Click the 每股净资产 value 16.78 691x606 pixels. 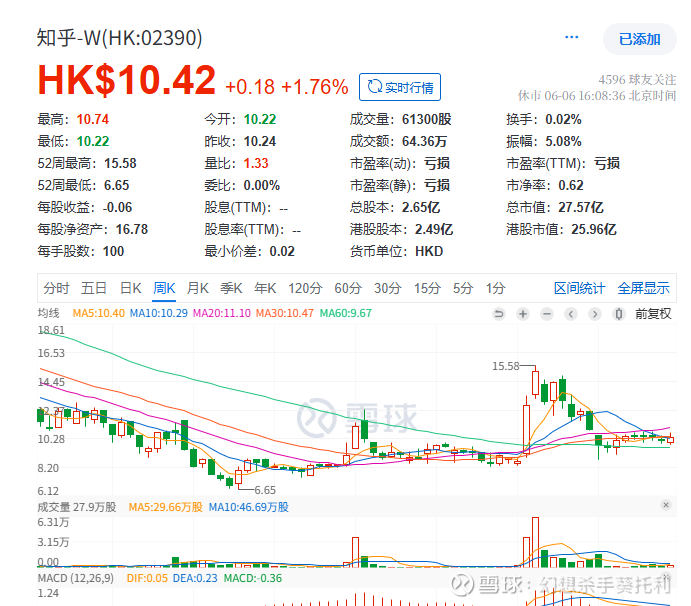132,230
